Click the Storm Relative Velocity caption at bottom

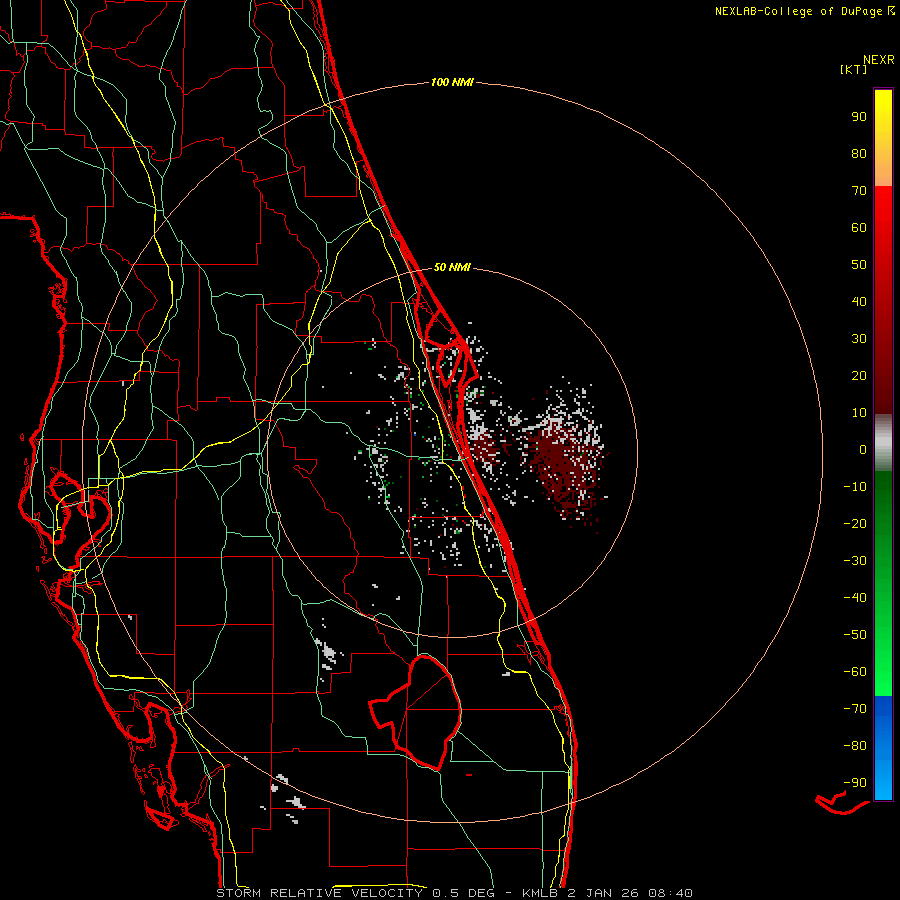[x=454, y=893]
